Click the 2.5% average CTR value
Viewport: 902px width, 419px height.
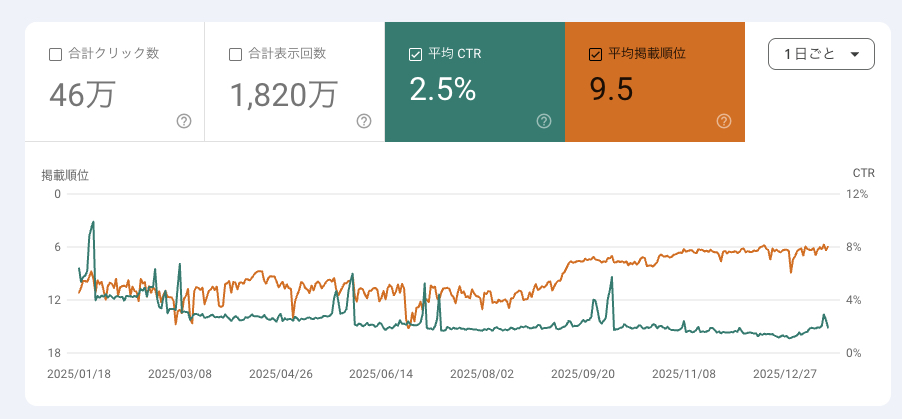tap(443, 90)
